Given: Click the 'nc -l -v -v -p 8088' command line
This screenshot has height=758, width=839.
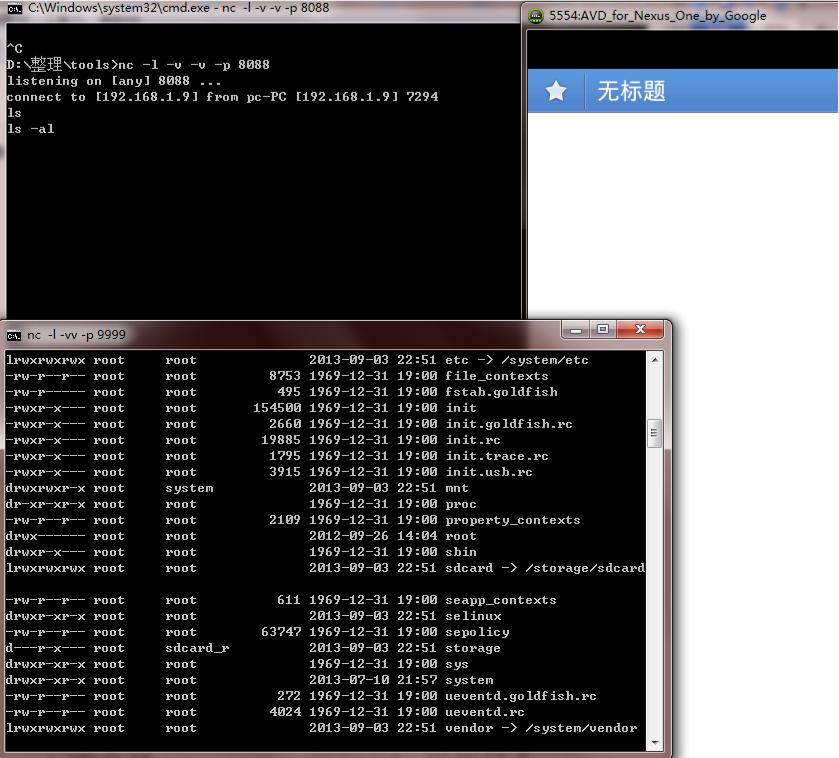Looking at the screenshot, I should 138,65.
